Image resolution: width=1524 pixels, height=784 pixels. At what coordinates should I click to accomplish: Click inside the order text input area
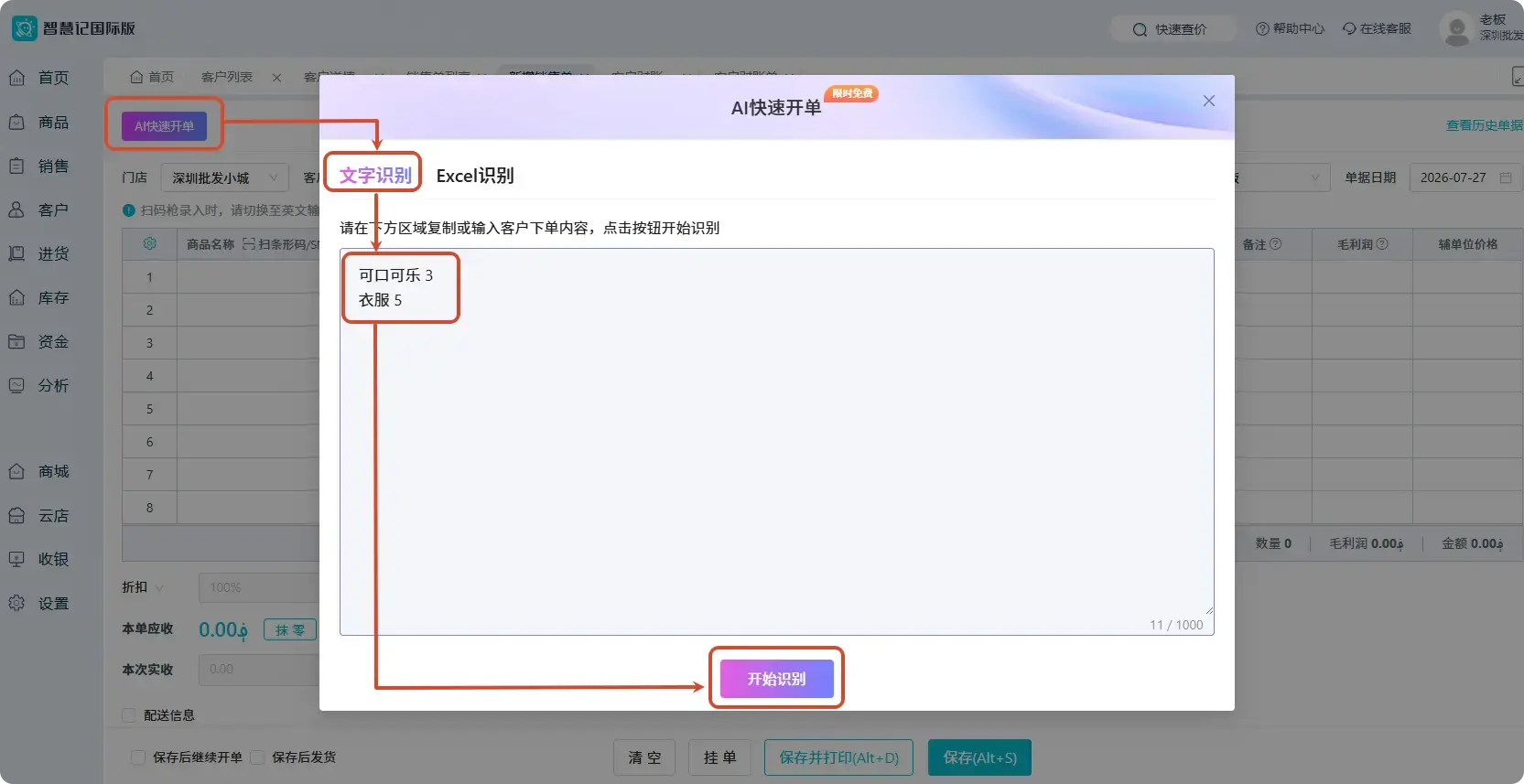(x=776, y=441)
